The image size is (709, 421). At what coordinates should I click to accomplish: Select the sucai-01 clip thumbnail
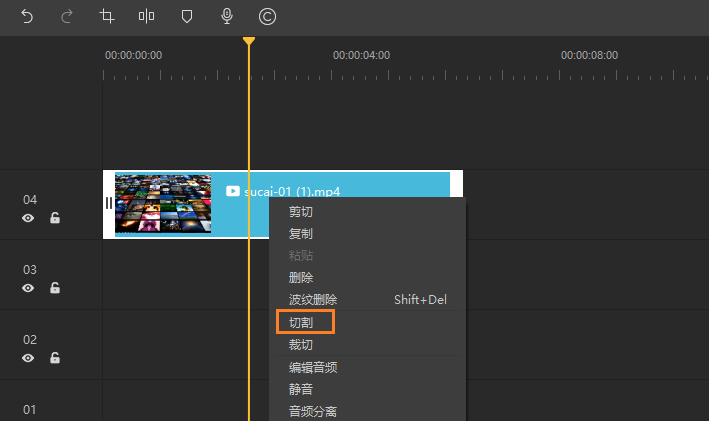click(x=163, y=204)
